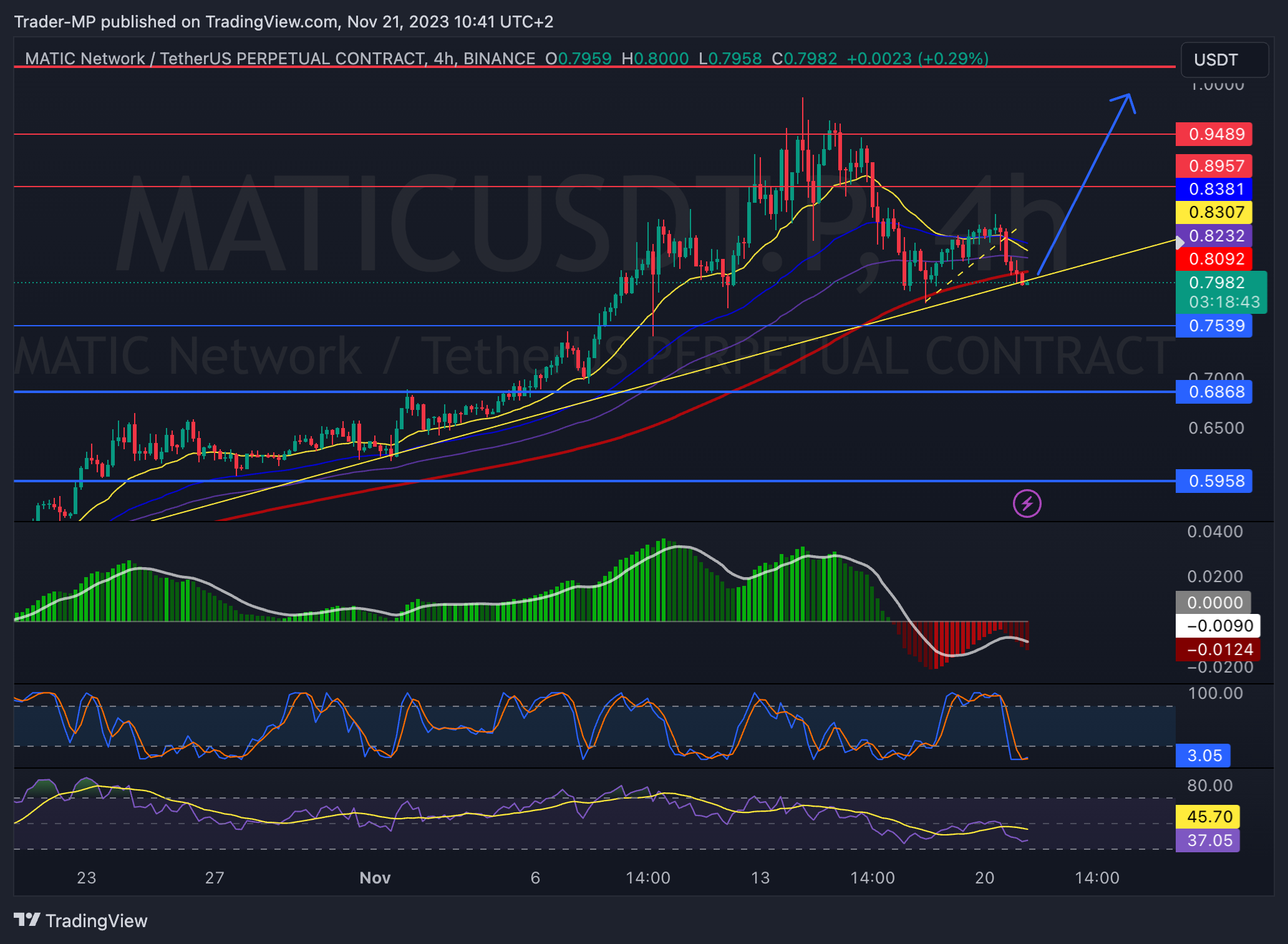Click the red 0.8092 moving average label

click(1214, 259)
